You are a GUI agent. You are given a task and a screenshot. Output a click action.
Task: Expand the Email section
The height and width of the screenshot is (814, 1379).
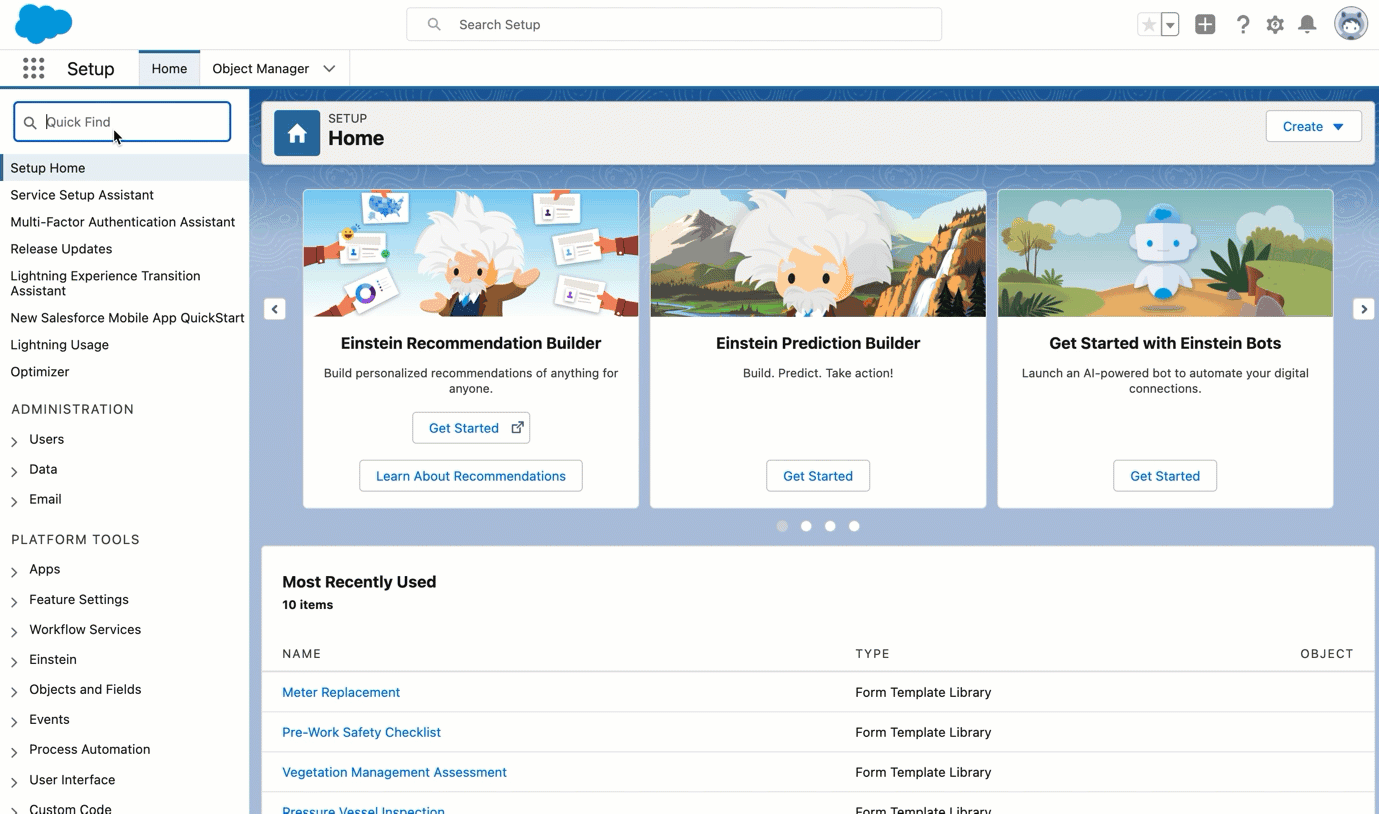[14, 500]
